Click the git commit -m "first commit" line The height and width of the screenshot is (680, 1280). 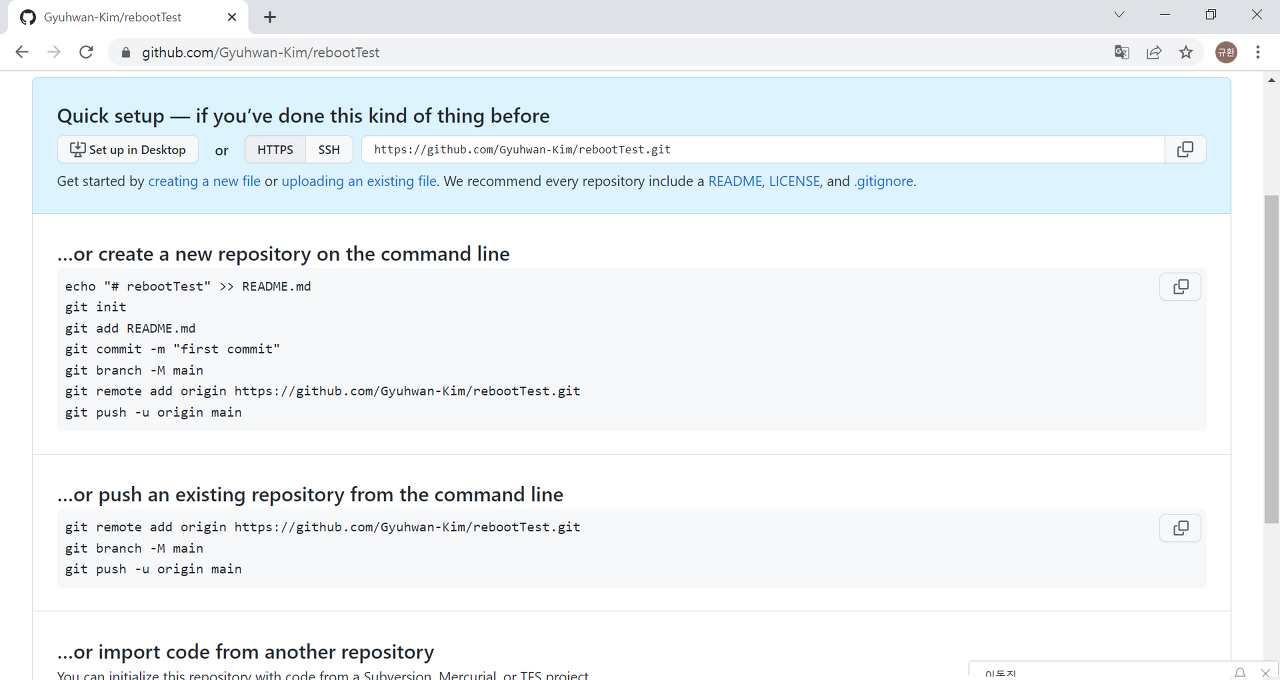click(172, 349)
